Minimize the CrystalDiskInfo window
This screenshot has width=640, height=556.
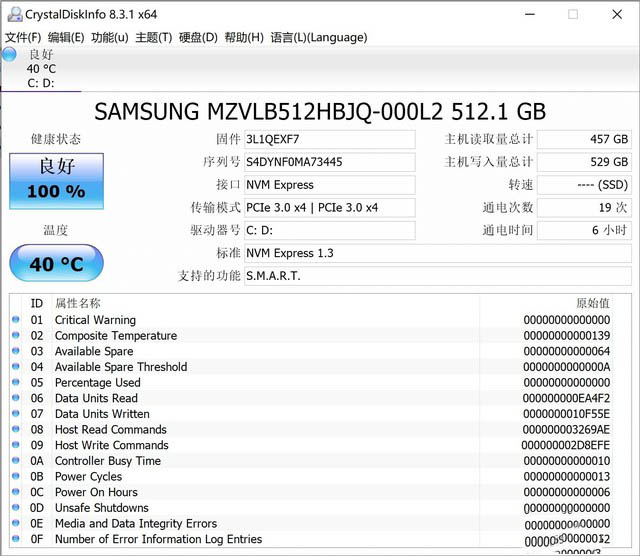[530, 14]
